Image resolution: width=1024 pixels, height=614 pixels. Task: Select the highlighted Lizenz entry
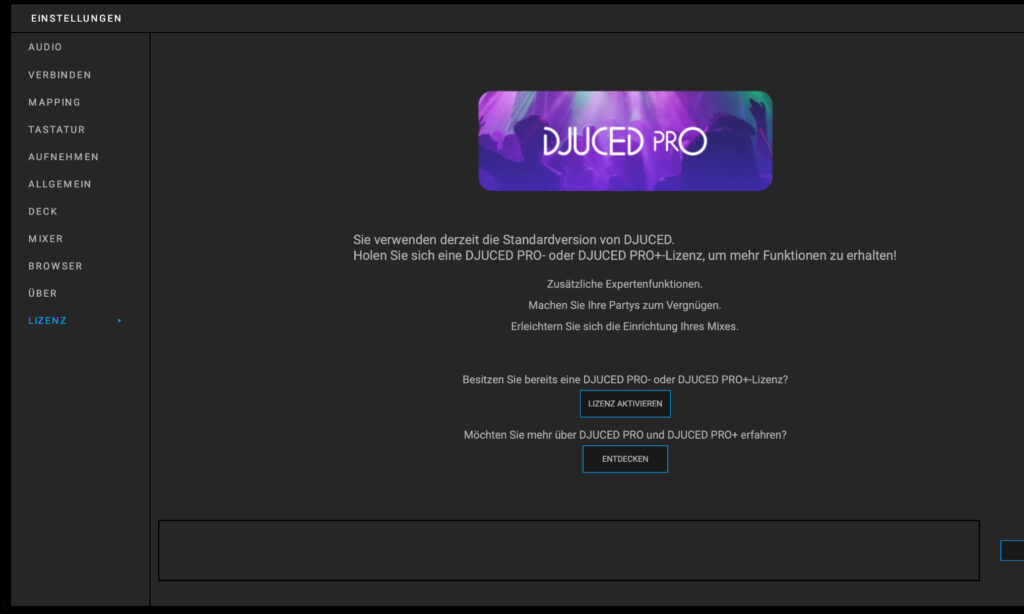(47, 321)
